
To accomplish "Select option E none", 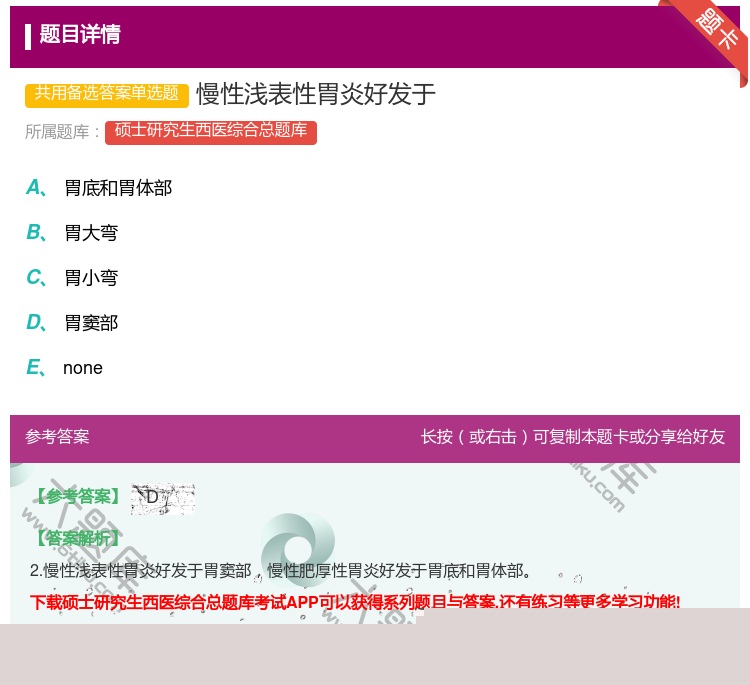I will coord(65,368).
